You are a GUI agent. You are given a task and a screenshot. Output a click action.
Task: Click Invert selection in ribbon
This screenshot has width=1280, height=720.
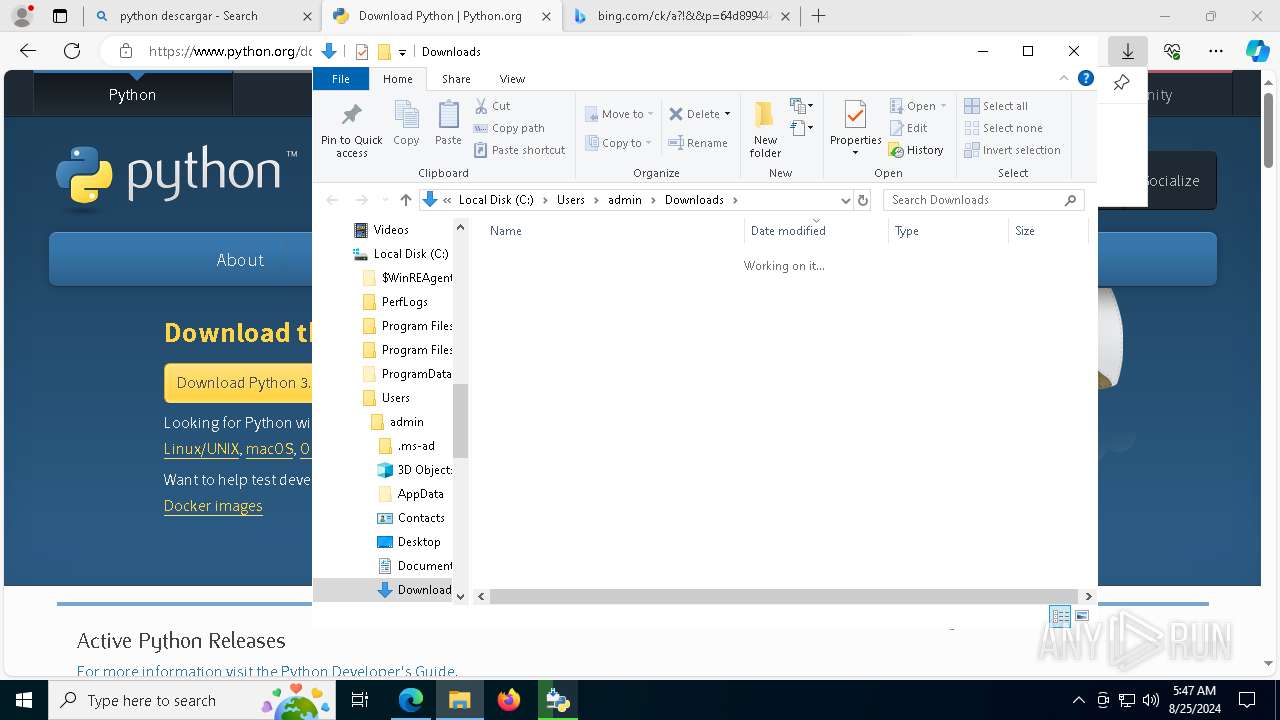(1012, 150)
